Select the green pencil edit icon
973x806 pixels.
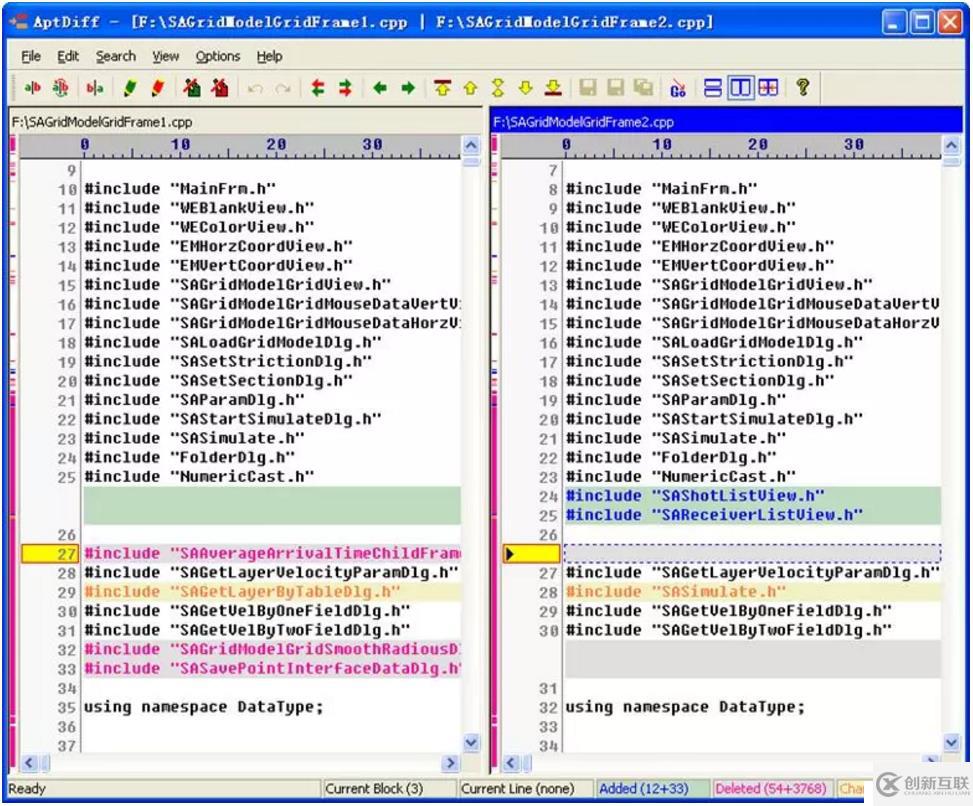[130, 88]
